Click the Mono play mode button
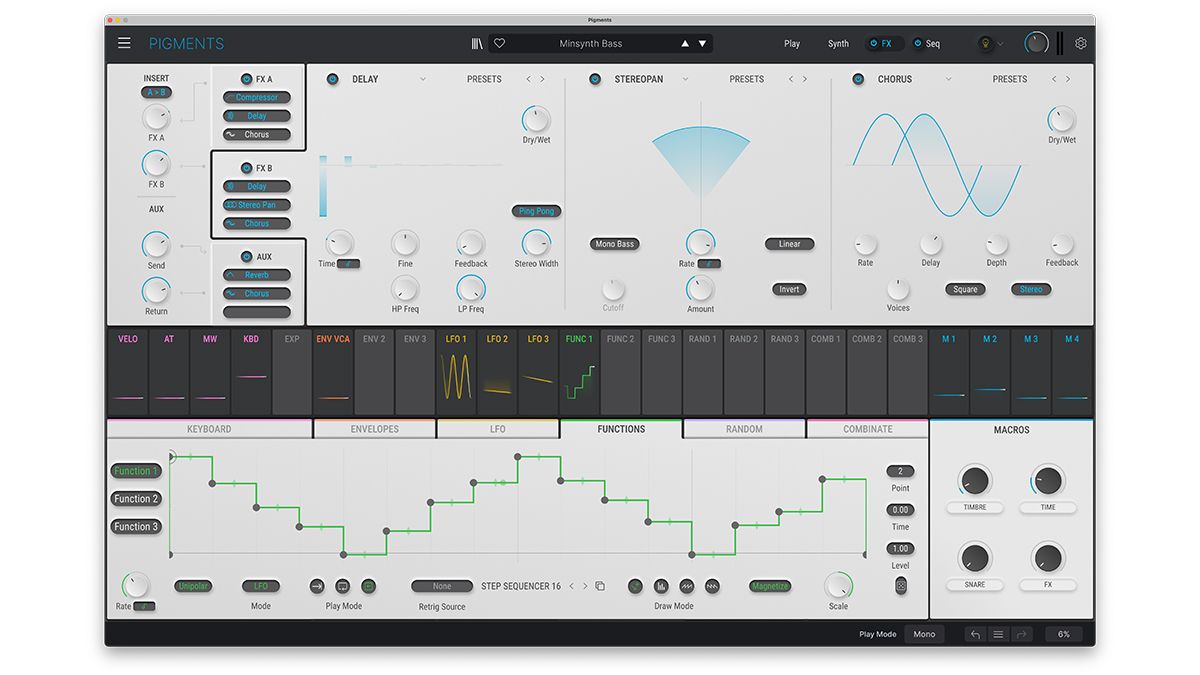Image resolution: width=1200 pixels, height=675 pixels. click(x=924, y=634)
